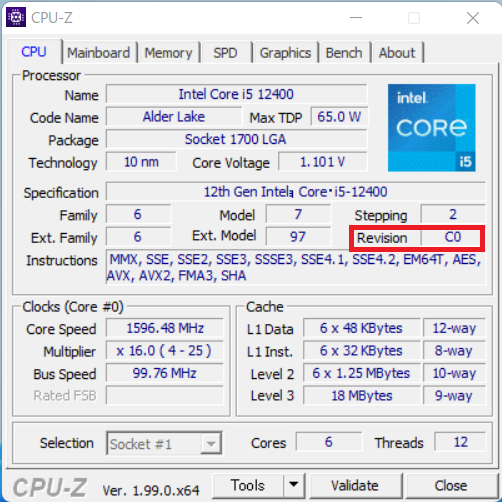Image resolution: width=502 pixels, height=502 pixels.
Task: Click the Core Speed 1596.48 MHz value
Action: (165, 328)
